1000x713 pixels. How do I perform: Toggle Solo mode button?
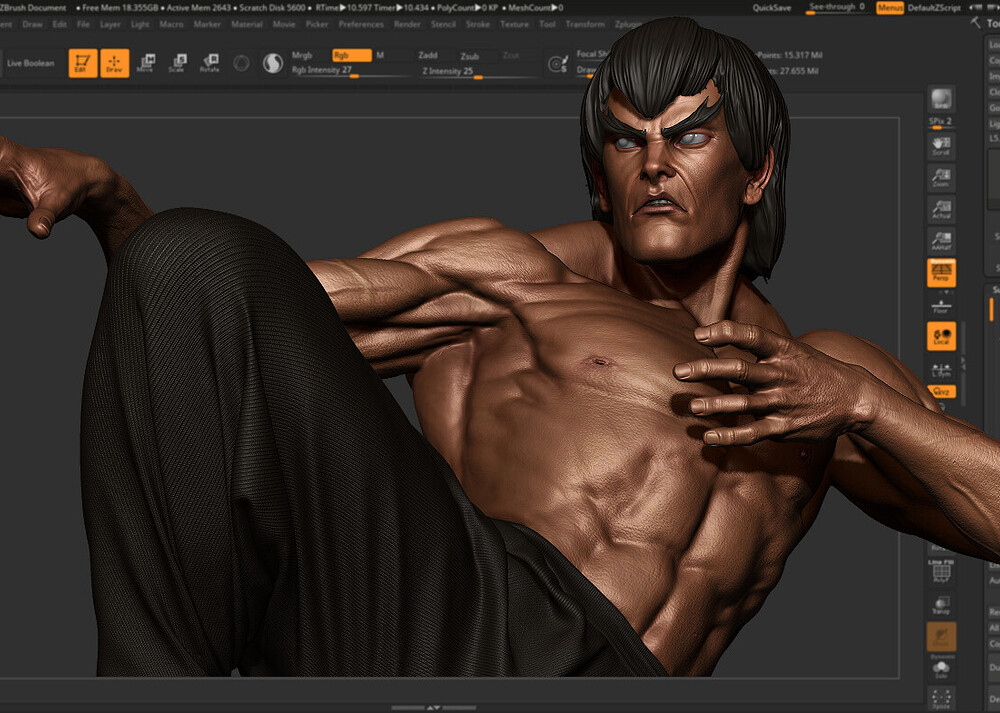pyautogui.click(x=941, y=670)
